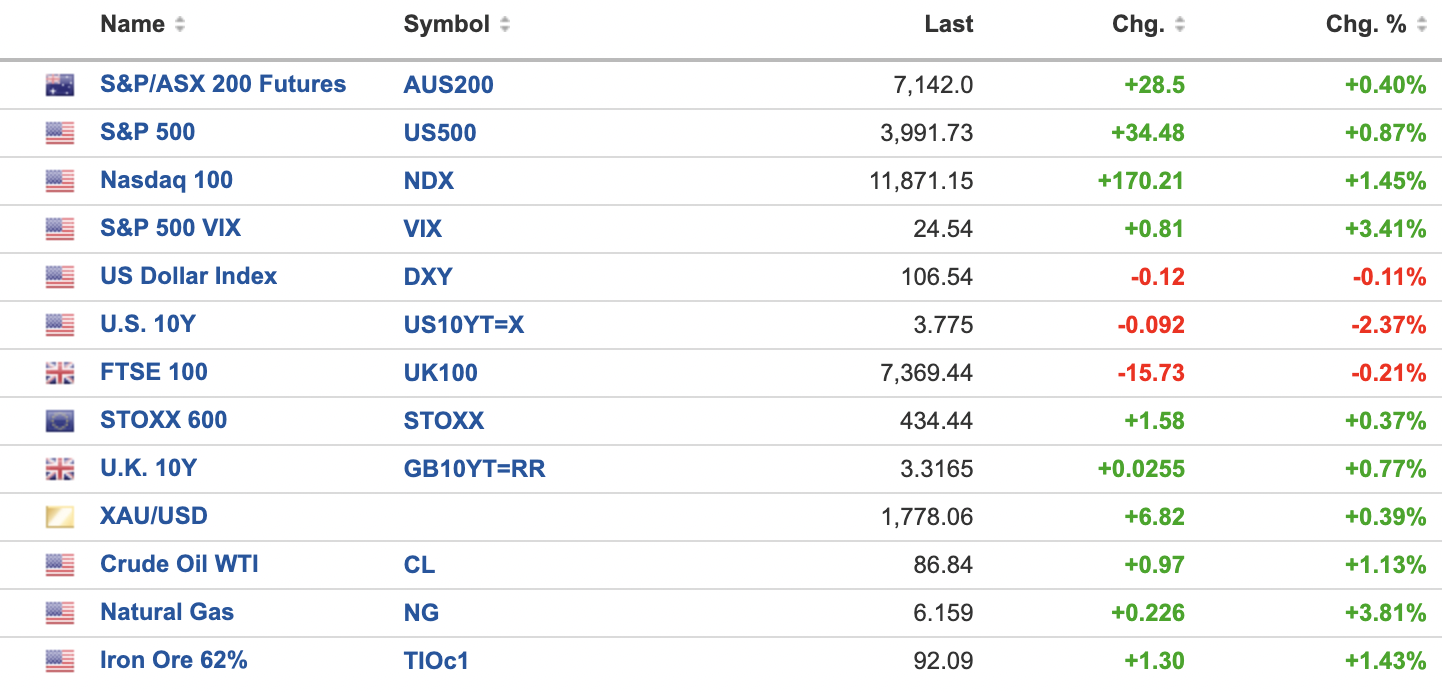Click the Australian flag icon beside S&P/ASX 200 Futures
The width and height of the screenshot is (1442, 692).
[x=60, y=85]
